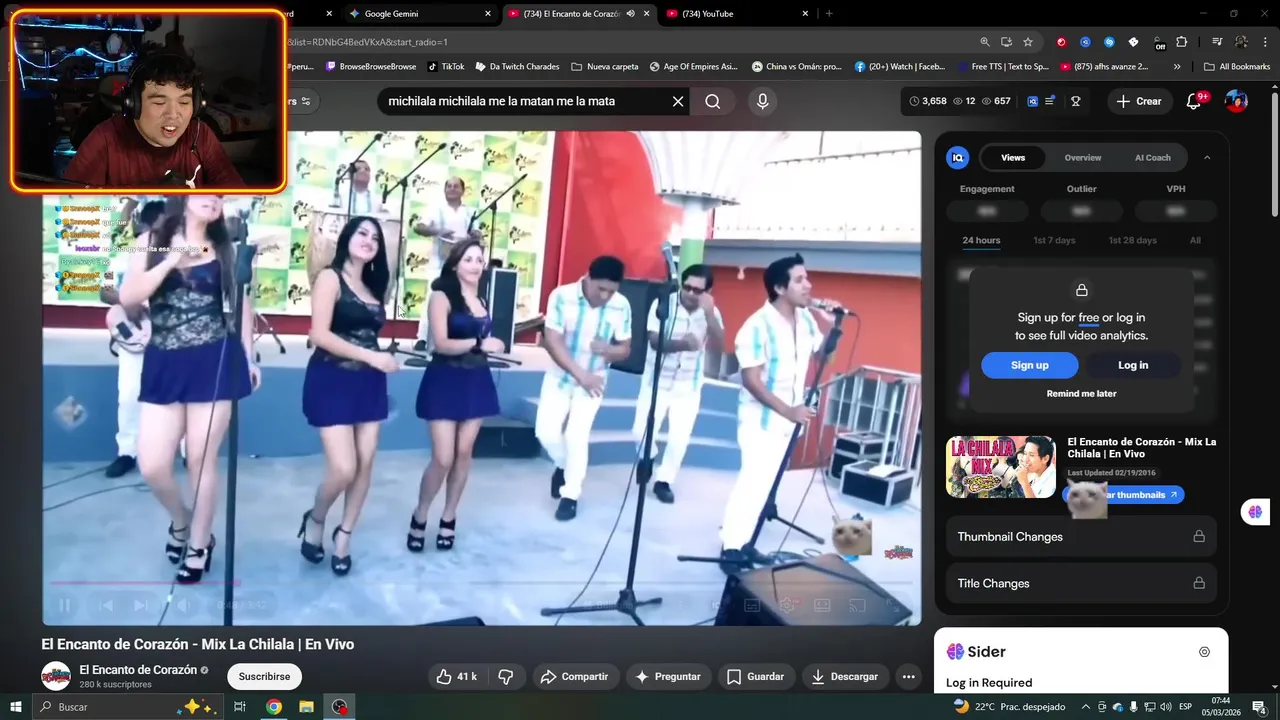Click the install app icon in address bar
The width and height of the screenshot is (1280, 720).
coord(1006,42)
